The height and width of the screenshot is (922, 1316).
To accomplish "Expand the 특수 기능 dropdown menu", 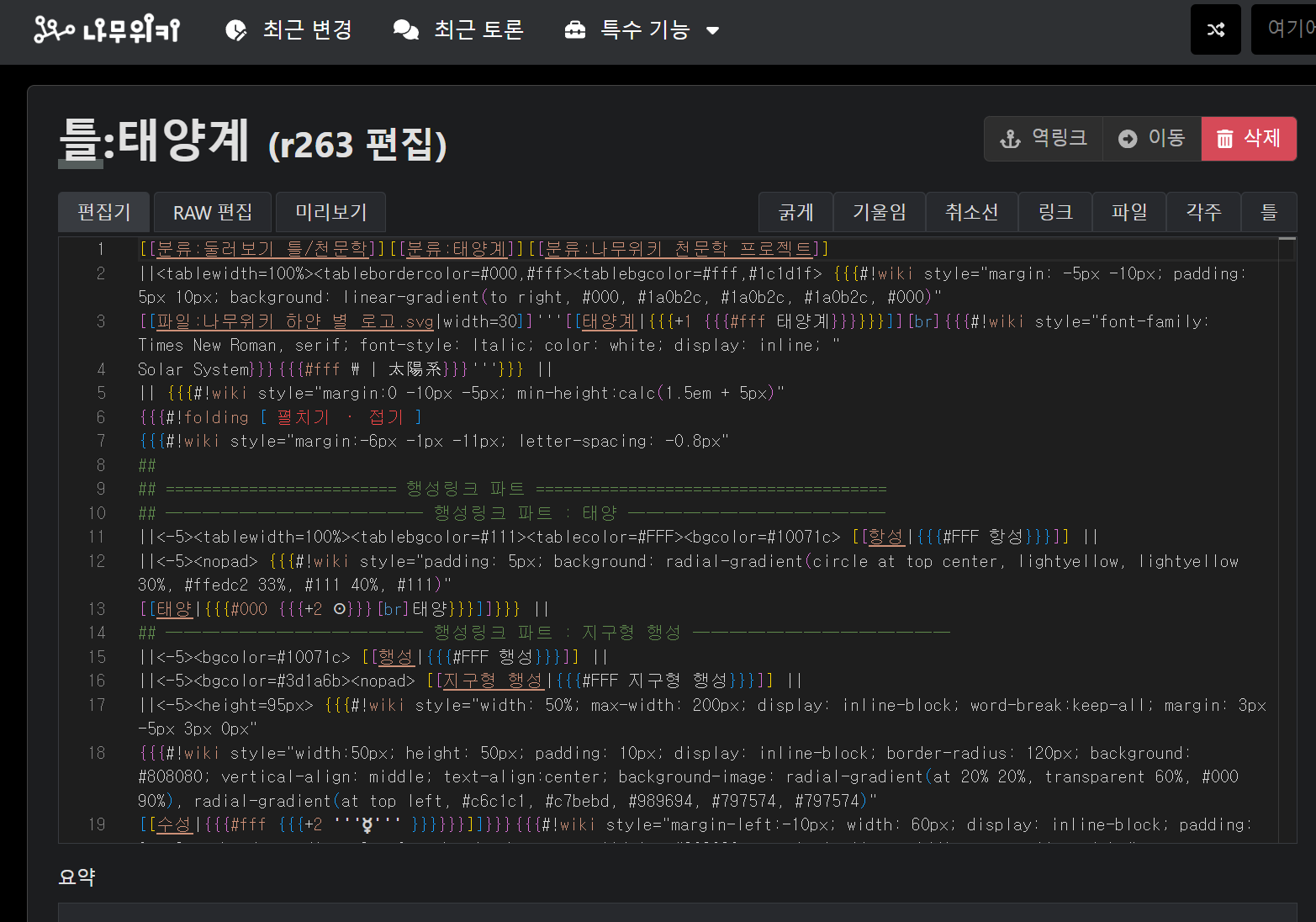I will [x=642, y=30].
